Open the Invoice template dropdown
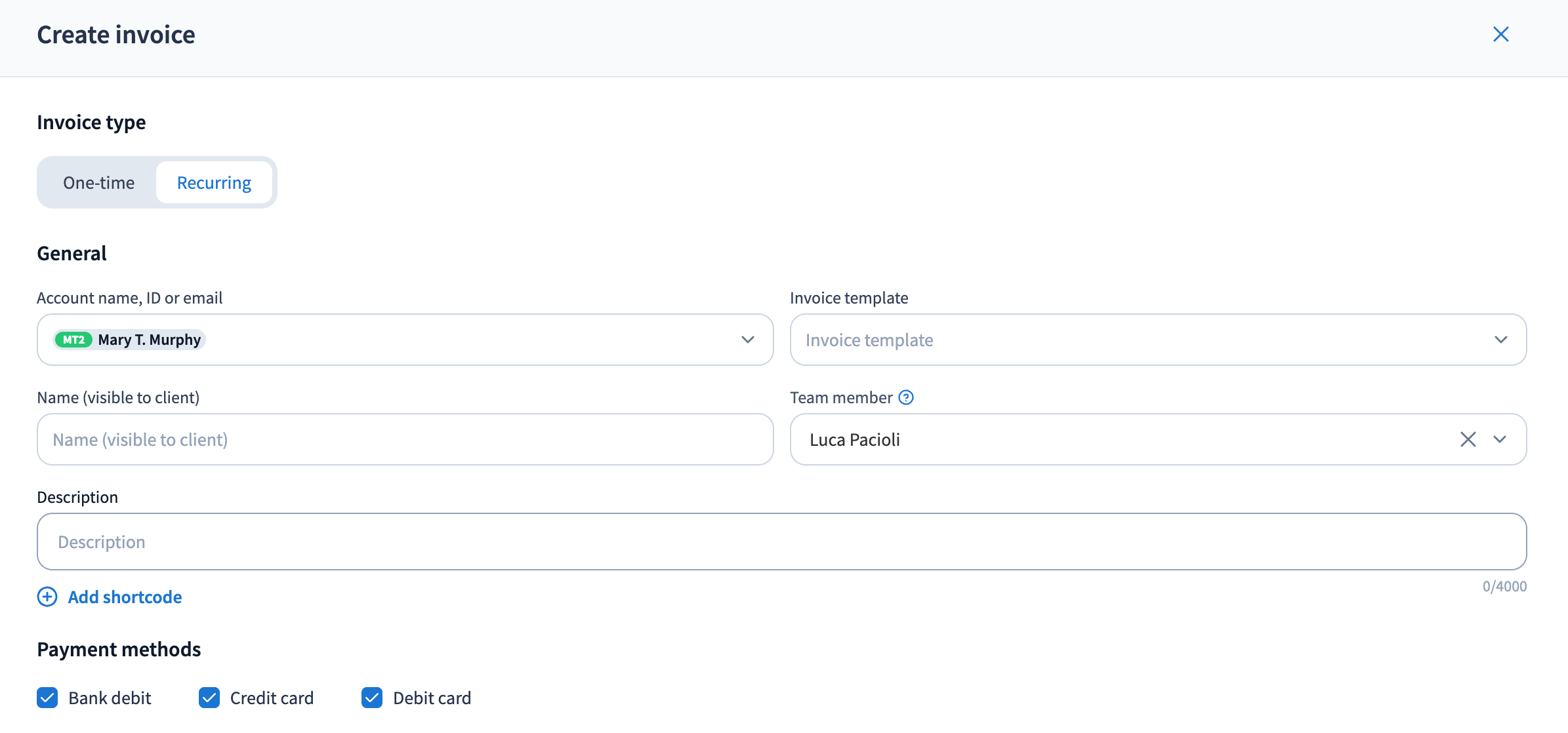1568x733 pixels. [x=1158, y=340]
